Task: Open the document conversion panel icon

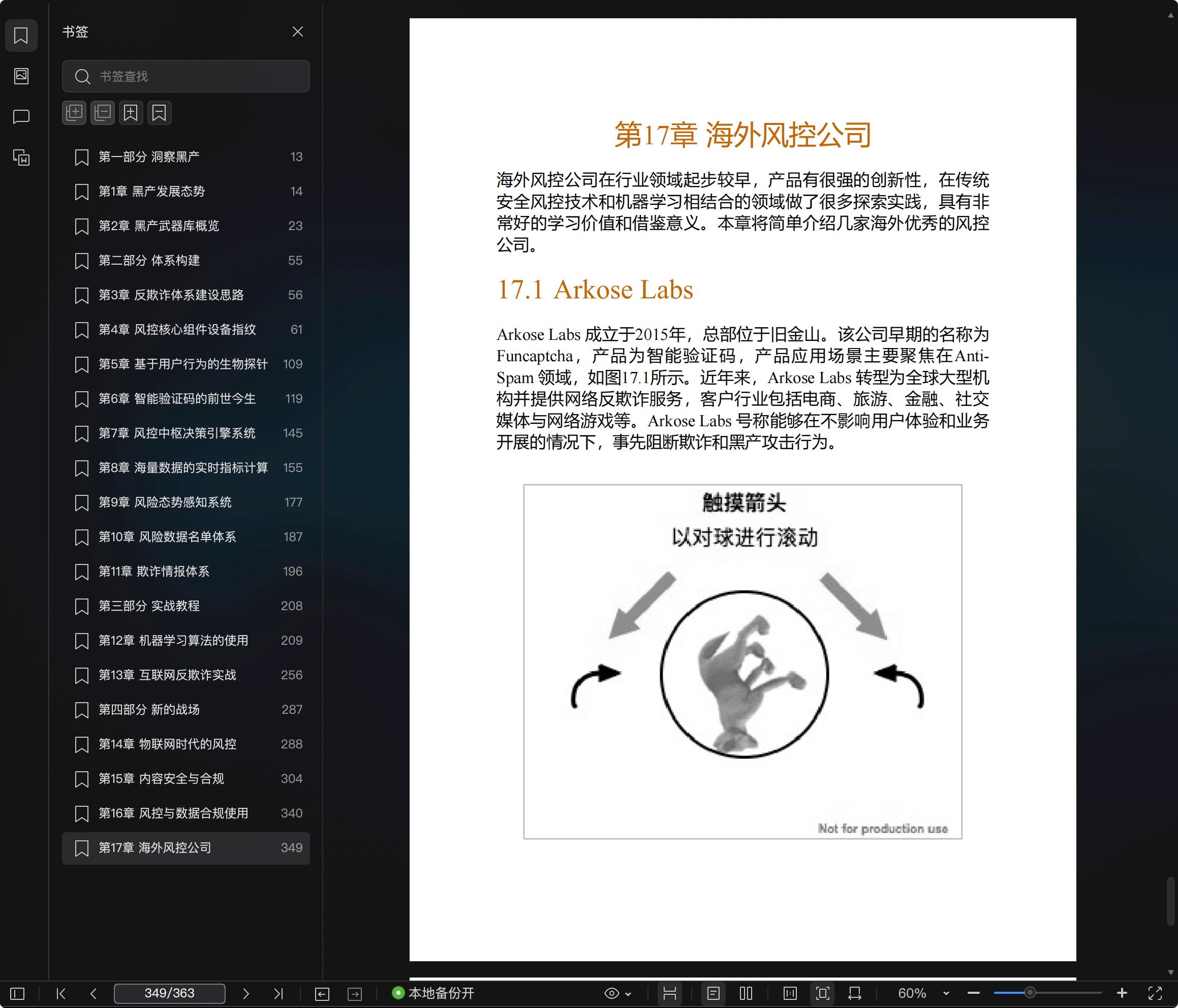Action: [21, 157]
